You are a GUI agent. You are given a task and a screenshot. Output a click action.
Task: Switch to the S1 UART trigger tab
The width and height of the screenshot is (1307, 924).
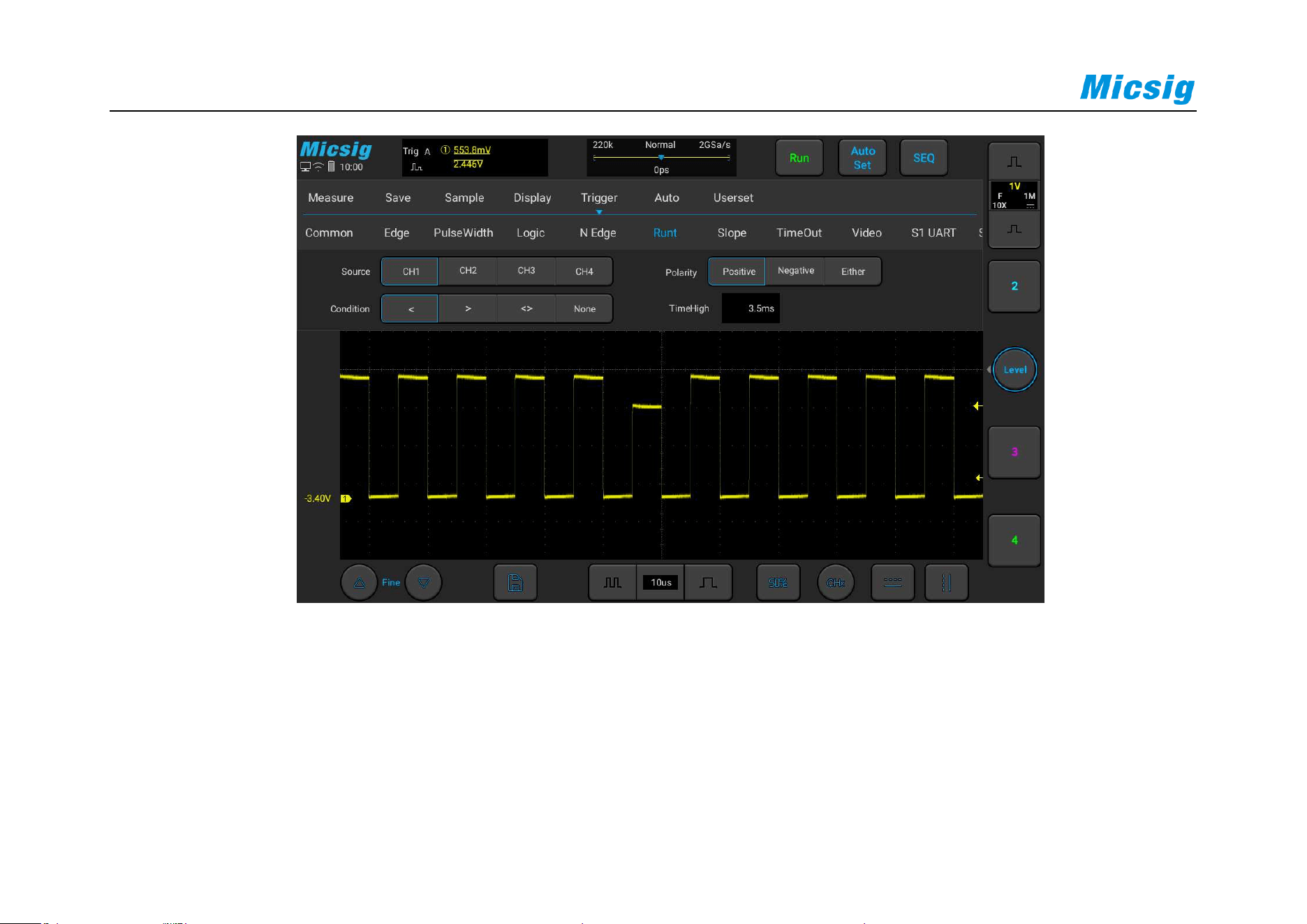click(933, 232)
